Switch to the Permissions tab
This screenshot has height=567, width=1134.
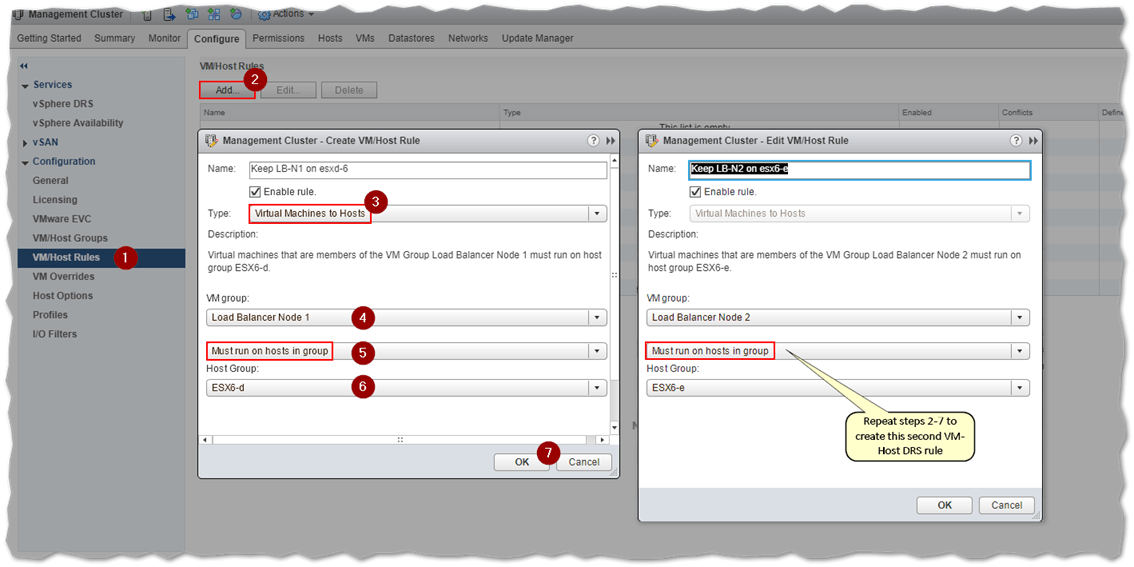tap(278, 38)
